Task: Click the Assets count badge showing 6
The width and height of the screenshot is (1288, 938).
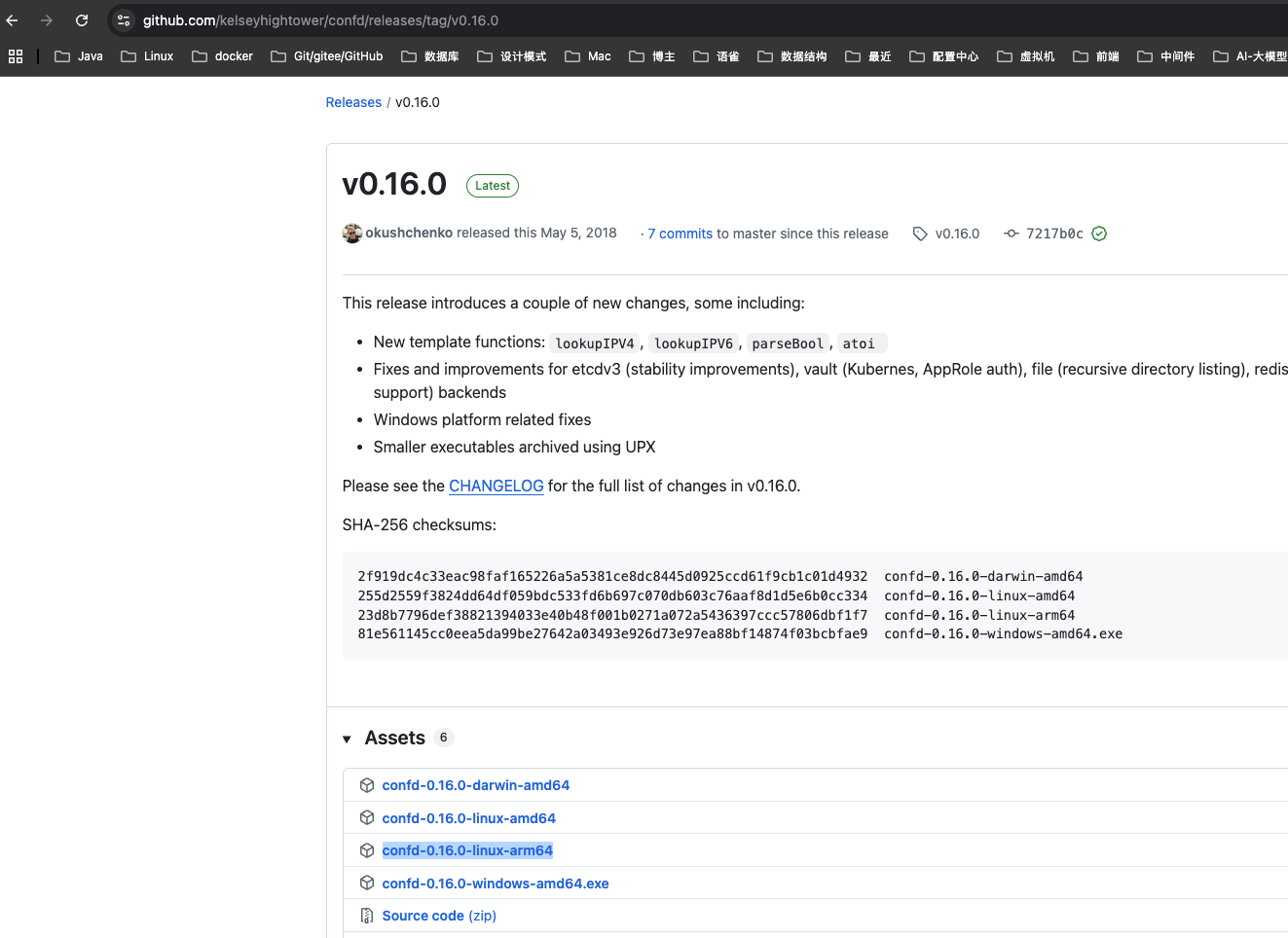Action: click(443, 738)
